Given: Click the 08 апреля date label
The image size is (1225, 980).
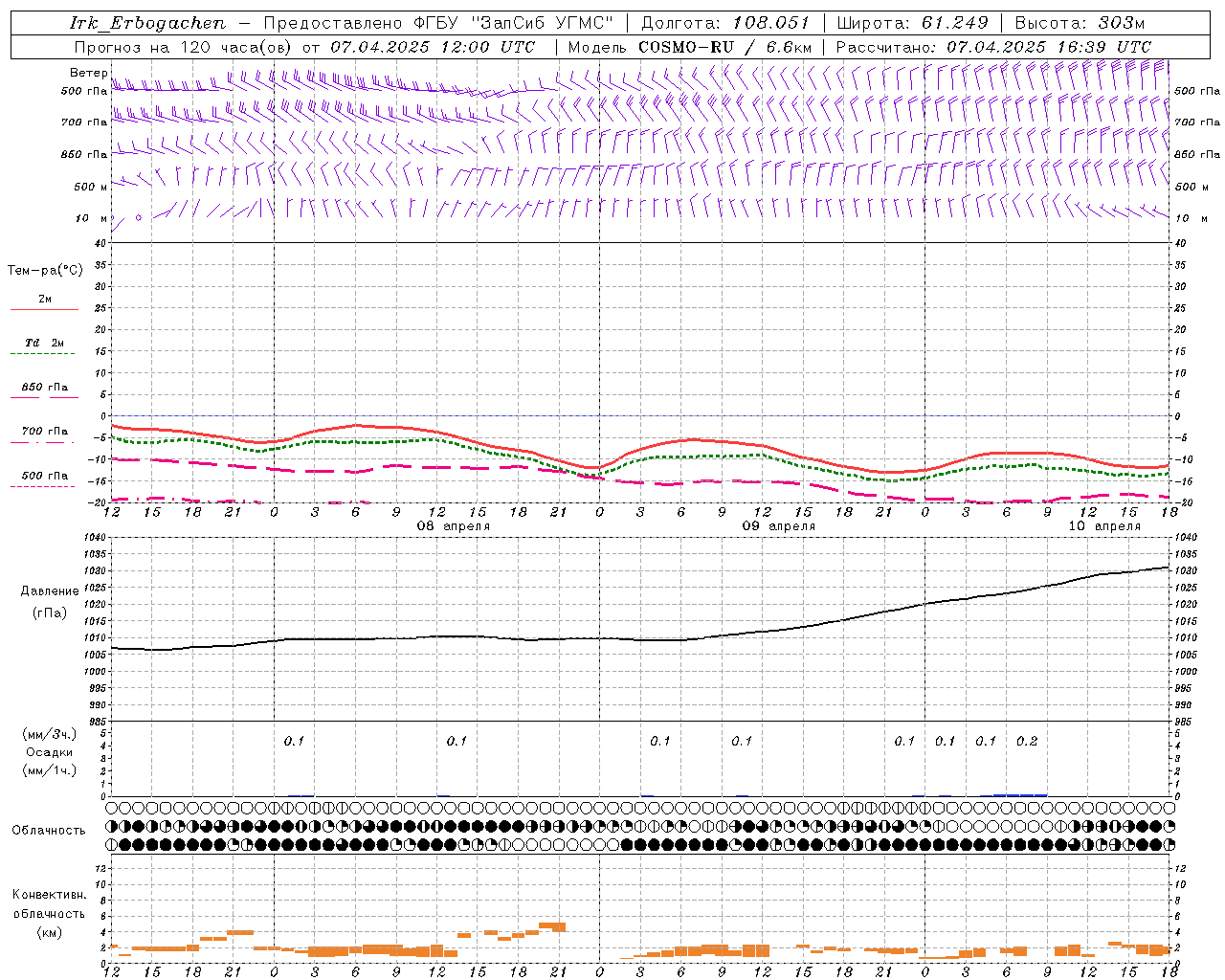Looking at the screenshot, I should point(454,526).
